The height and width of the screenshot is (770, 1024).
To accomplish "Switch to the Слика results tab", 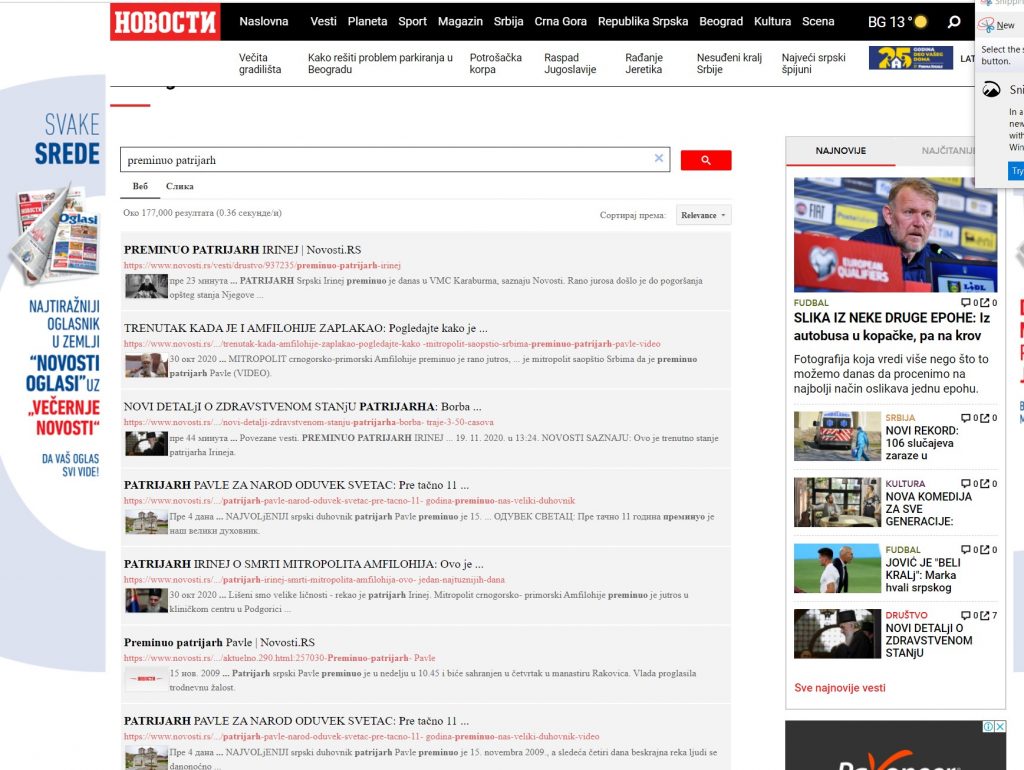I will [x=180, y=186].
